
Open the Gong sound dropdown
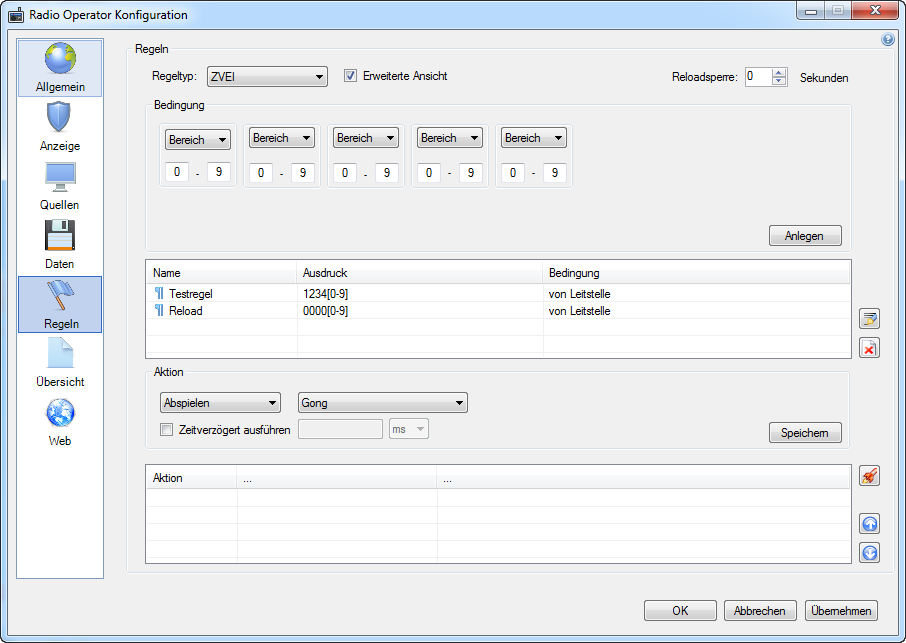click(x=383, y=403)
